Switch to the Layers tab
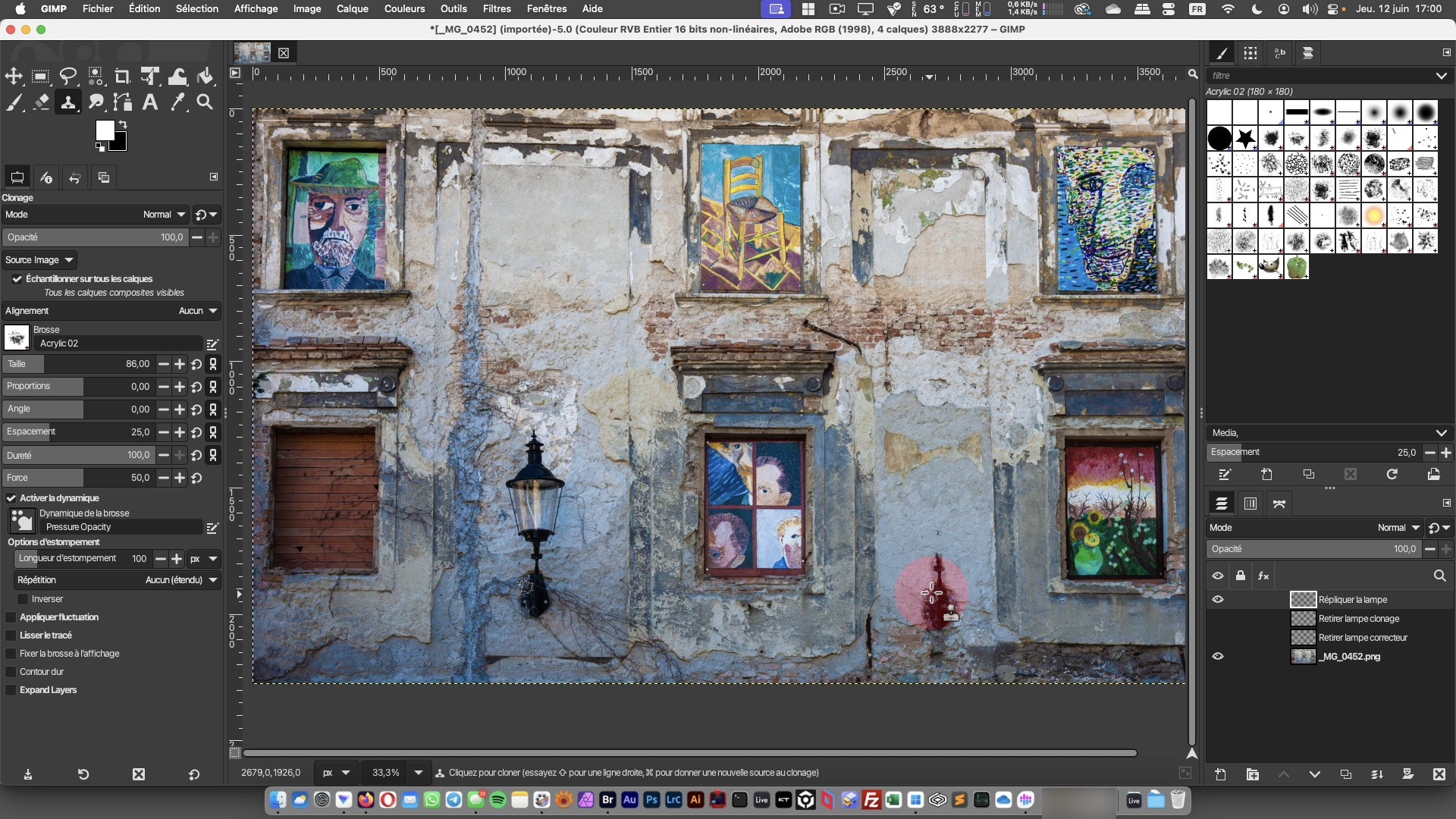This screenshot has width=1456, height=819. (x=1221, y=504)
